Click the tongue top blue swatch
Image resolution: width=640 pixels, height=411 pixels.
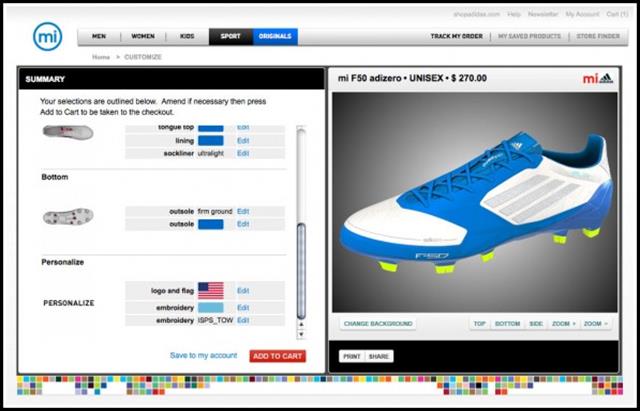pos(211,128)
